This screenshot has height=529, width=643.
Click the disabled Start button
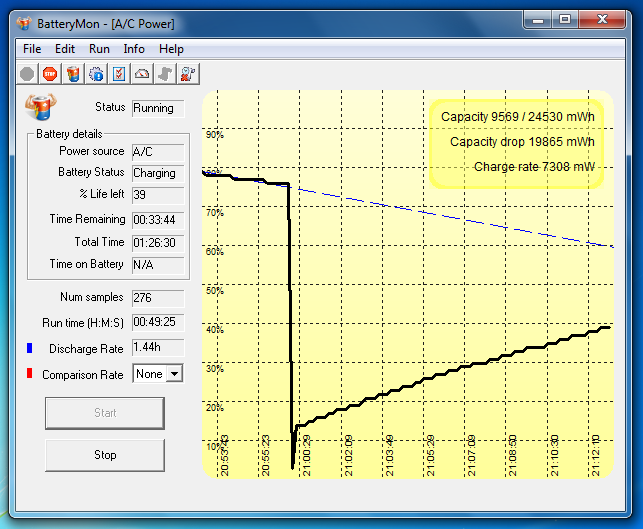105,413
